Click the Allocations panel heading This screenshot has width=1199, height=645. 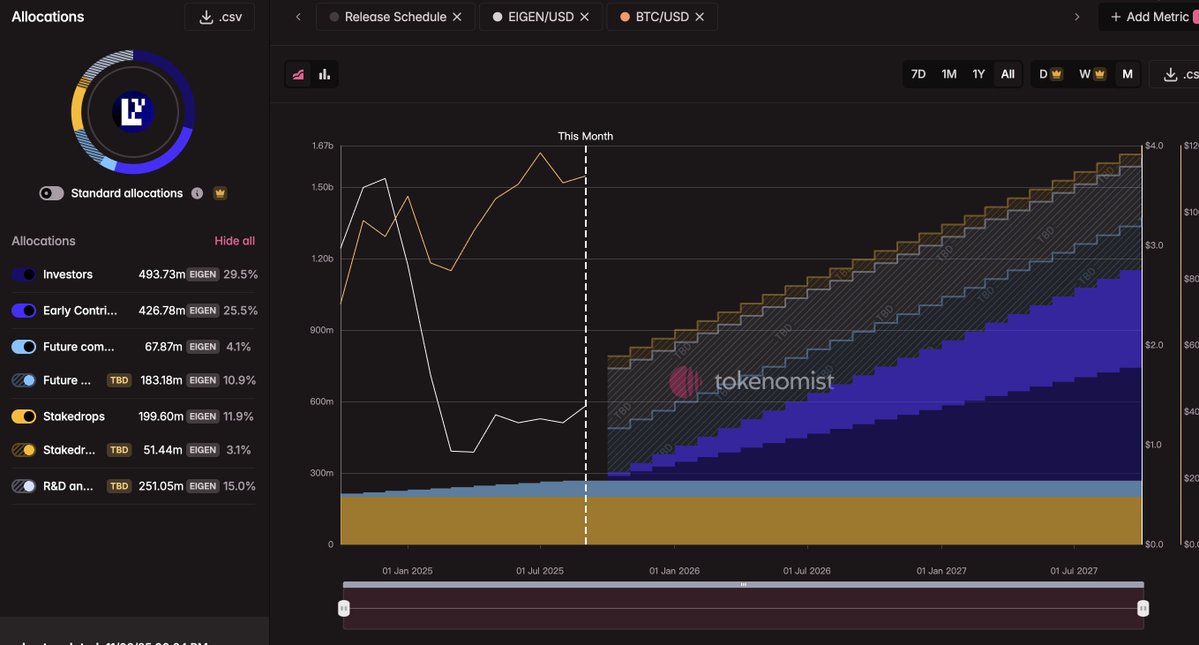47,17
